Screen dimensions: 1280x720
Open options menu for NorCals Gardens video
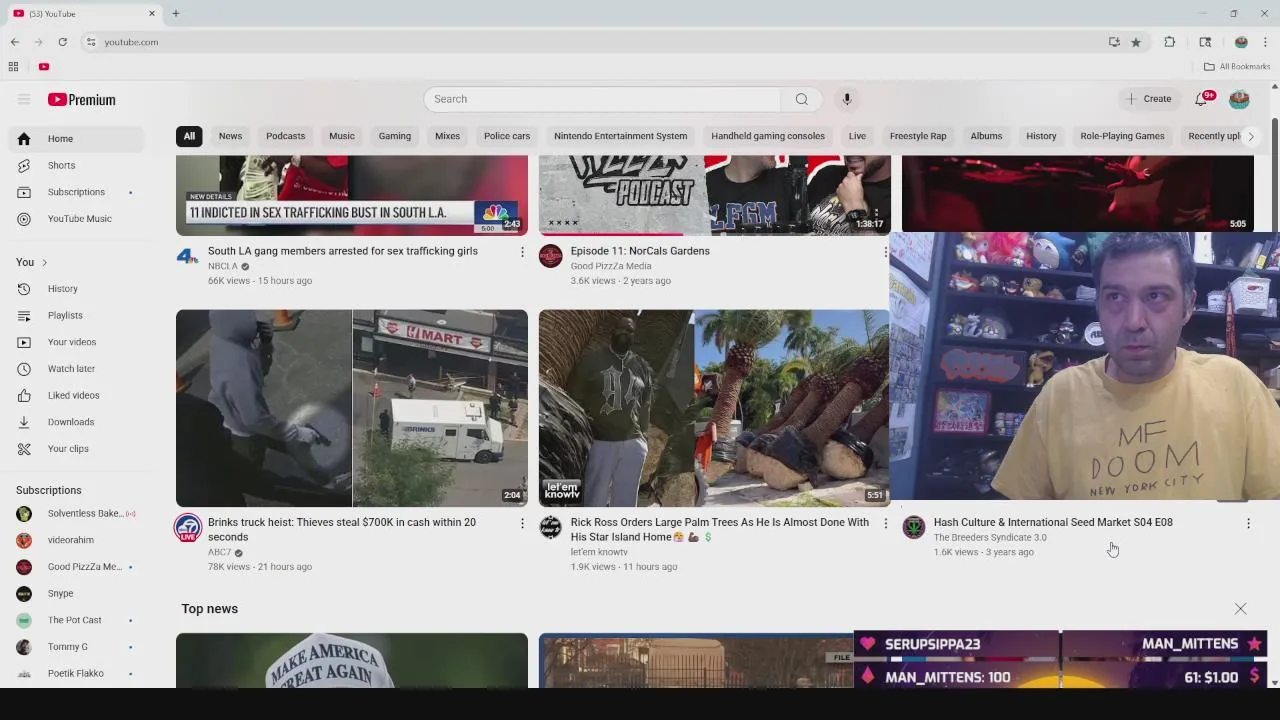tap(885, 252)
